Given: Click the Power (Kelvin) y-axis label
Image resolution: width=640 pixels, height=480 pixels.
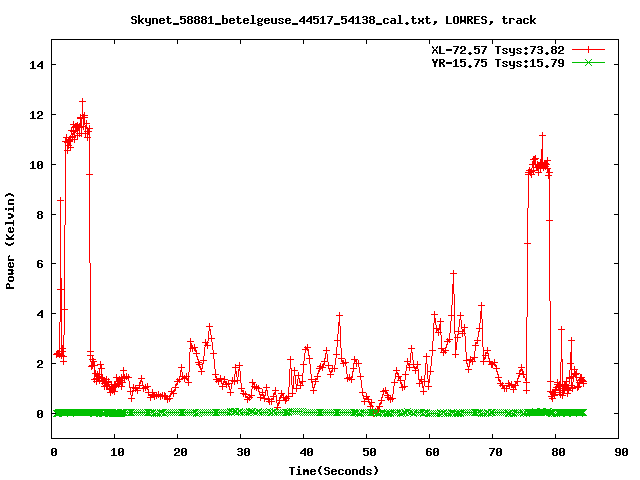Looking at the screenshot, I should [10, 241].
